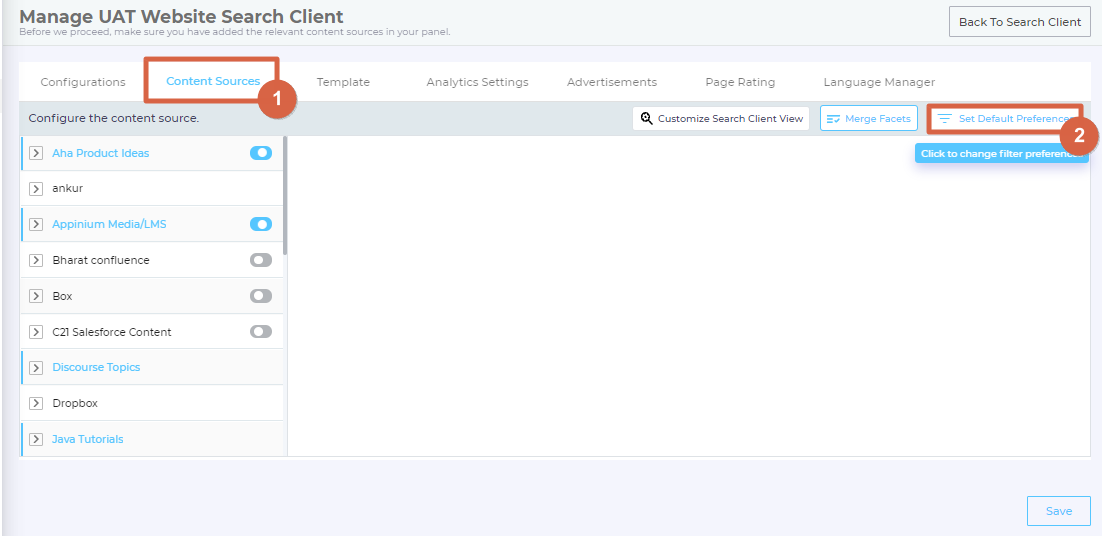This screenshot has height=536, width=1102.
Task: Disable the Aha Product Ideas toggle
Action: coord(261,153)
